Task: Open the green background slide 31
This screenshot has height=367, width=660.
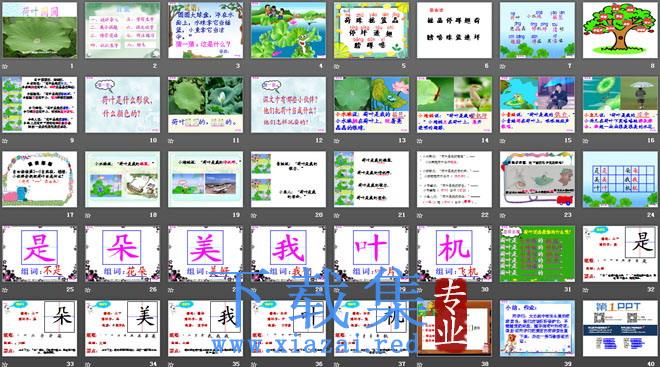Action: coord(537,254)
